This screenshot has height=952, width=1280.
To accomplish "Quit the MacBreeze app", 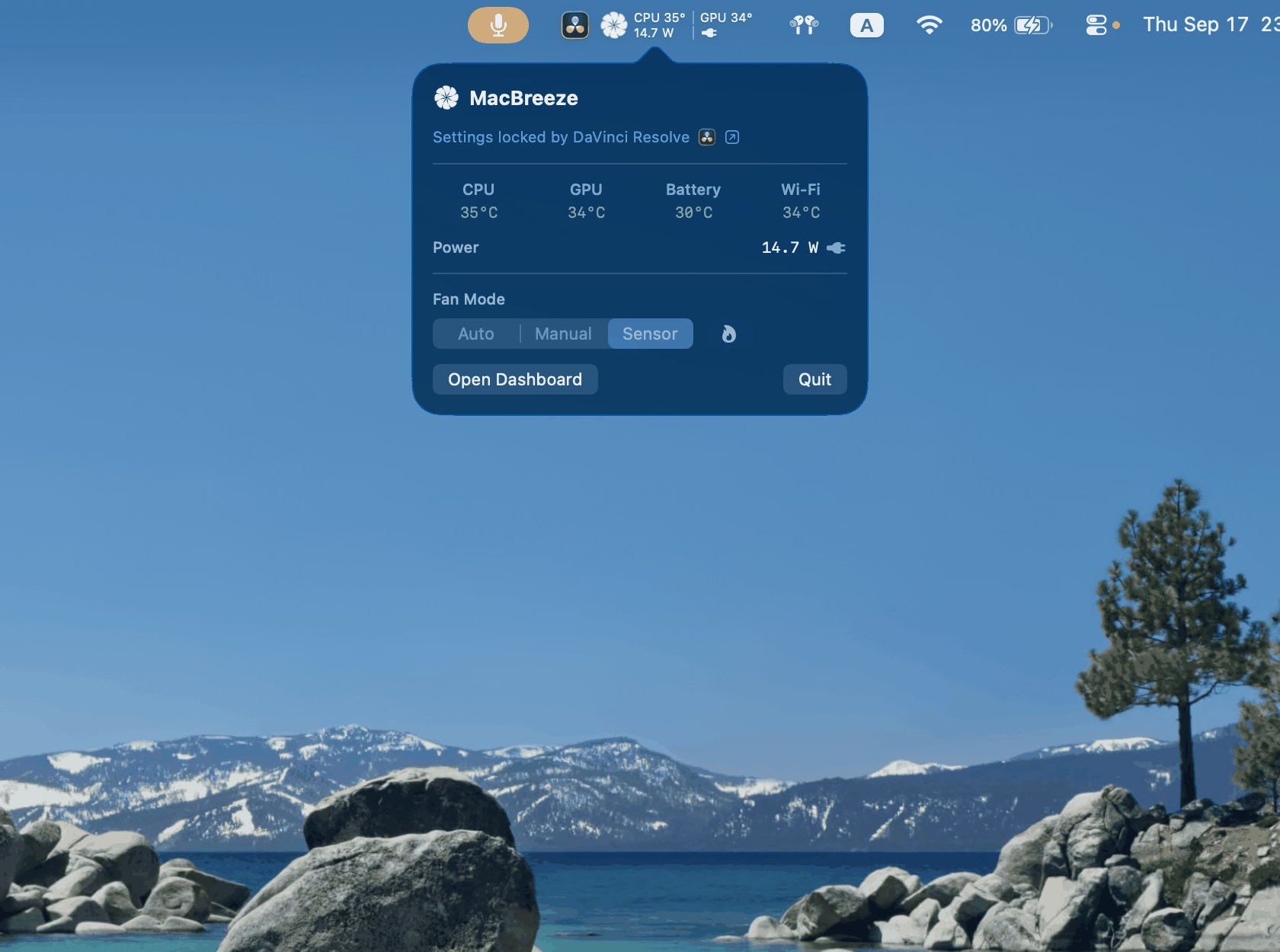I will 814,379.
